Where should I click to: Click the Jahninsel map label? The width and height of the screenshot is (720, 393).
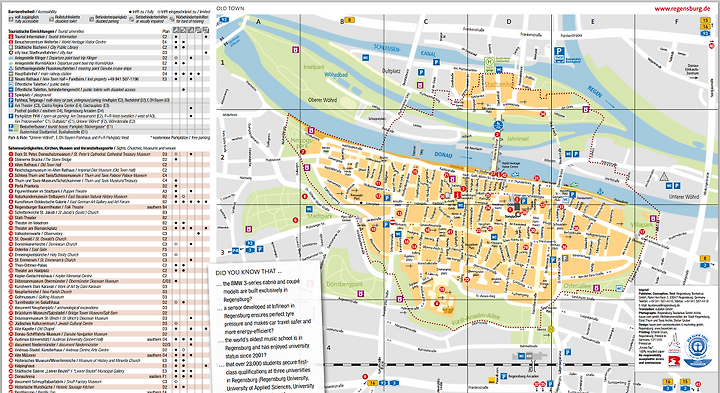tap(518, 138)
